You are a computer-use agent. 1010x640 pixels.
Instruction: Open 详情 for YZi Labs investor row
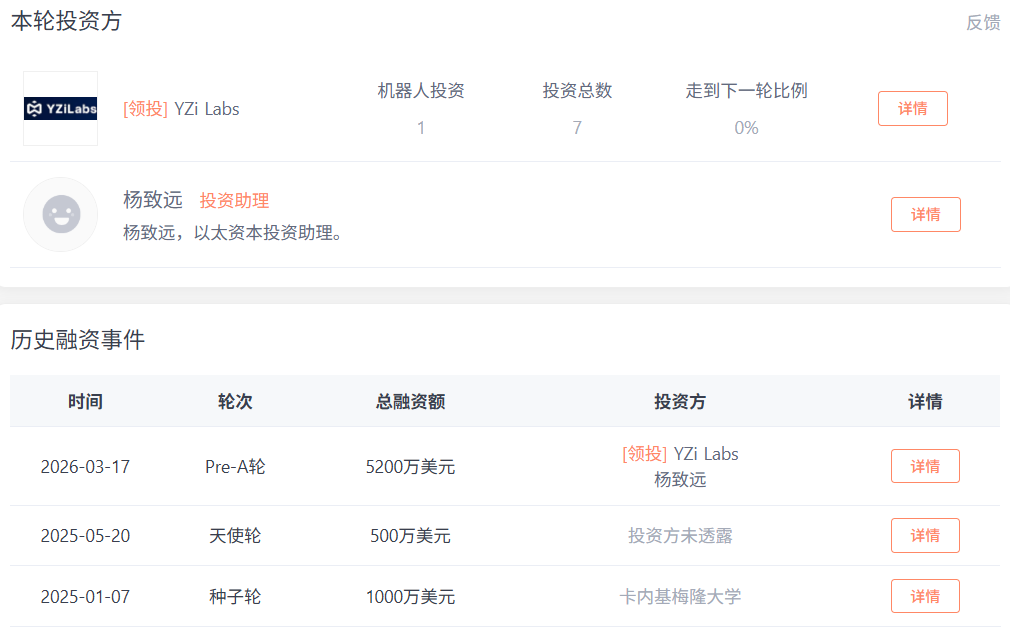[912, 109]
